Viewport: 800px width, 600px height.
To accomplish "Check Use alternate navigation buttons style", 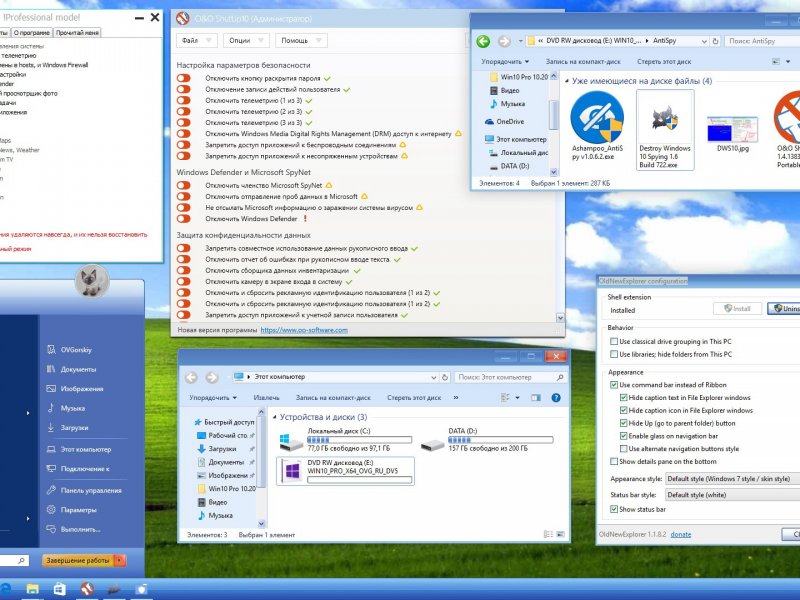I will tap(623, 448).
